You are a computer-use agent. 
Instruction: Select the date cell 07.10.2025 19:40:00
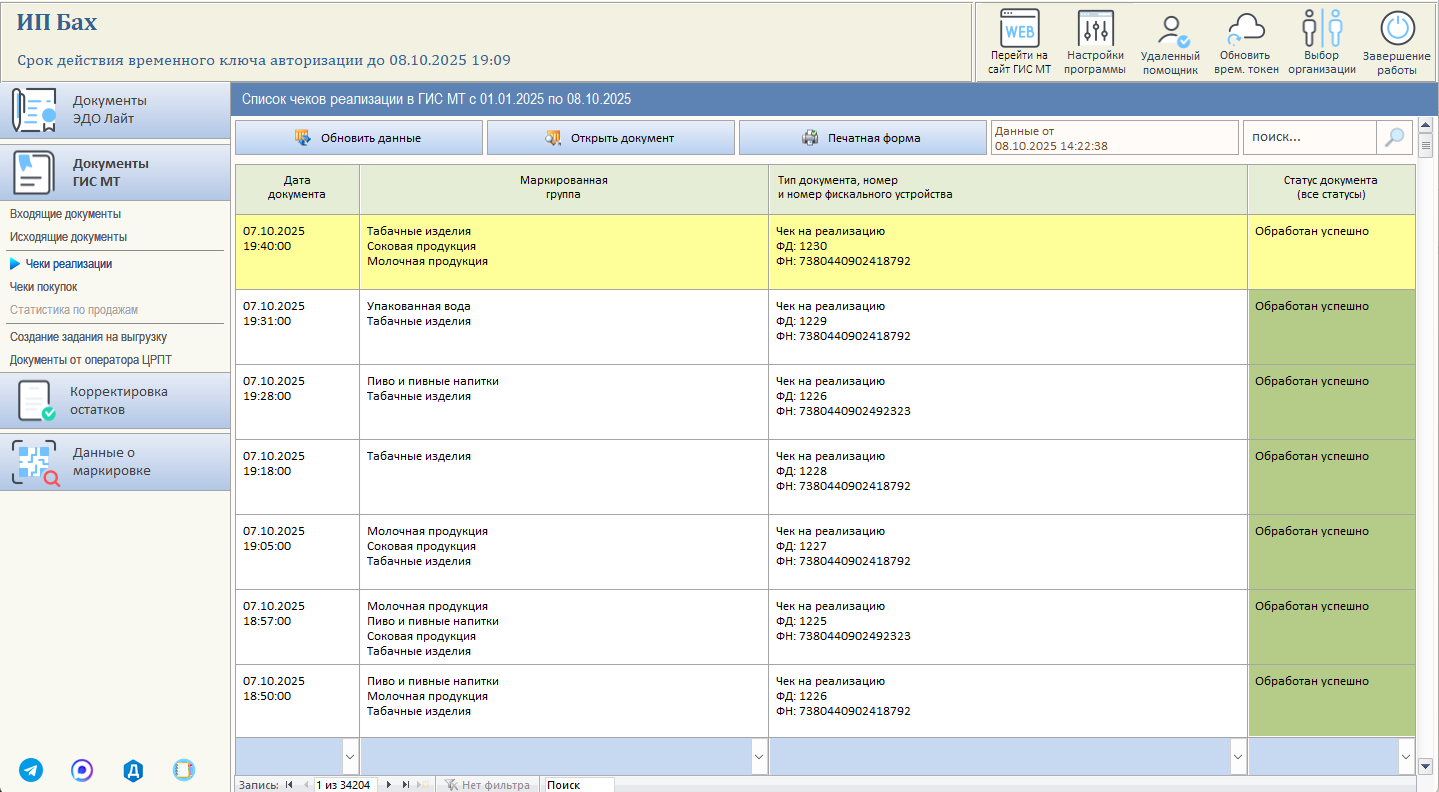tap(297, 252)
